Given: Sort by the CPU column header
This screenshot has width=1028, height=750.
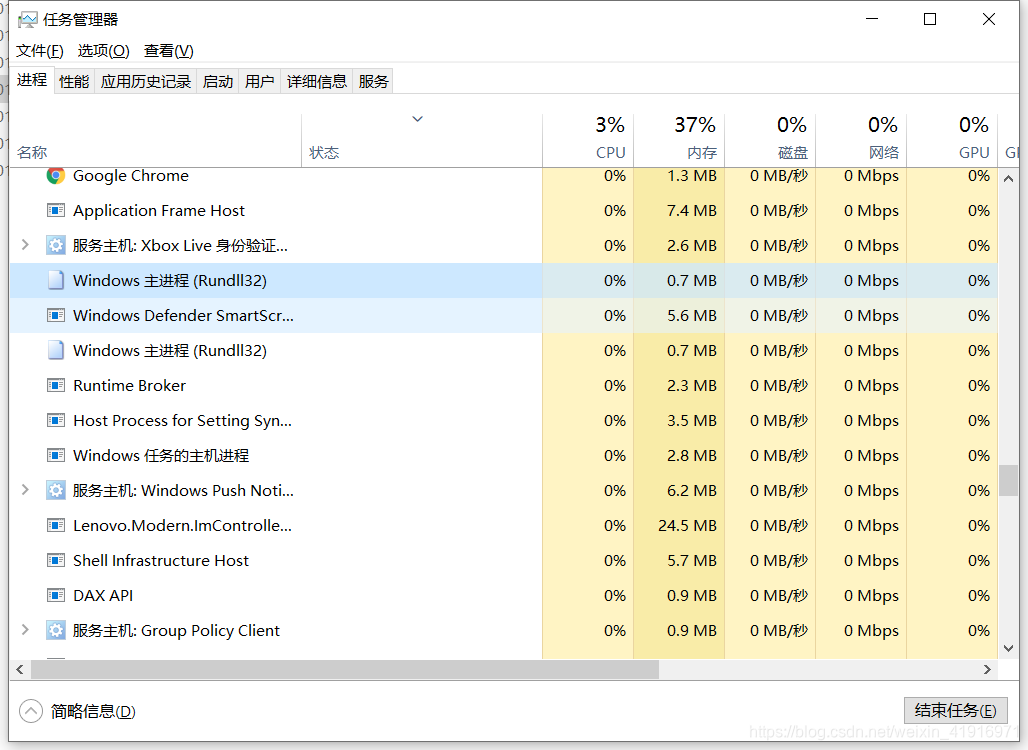Looking at the screenshot, I should coord(588,140).
